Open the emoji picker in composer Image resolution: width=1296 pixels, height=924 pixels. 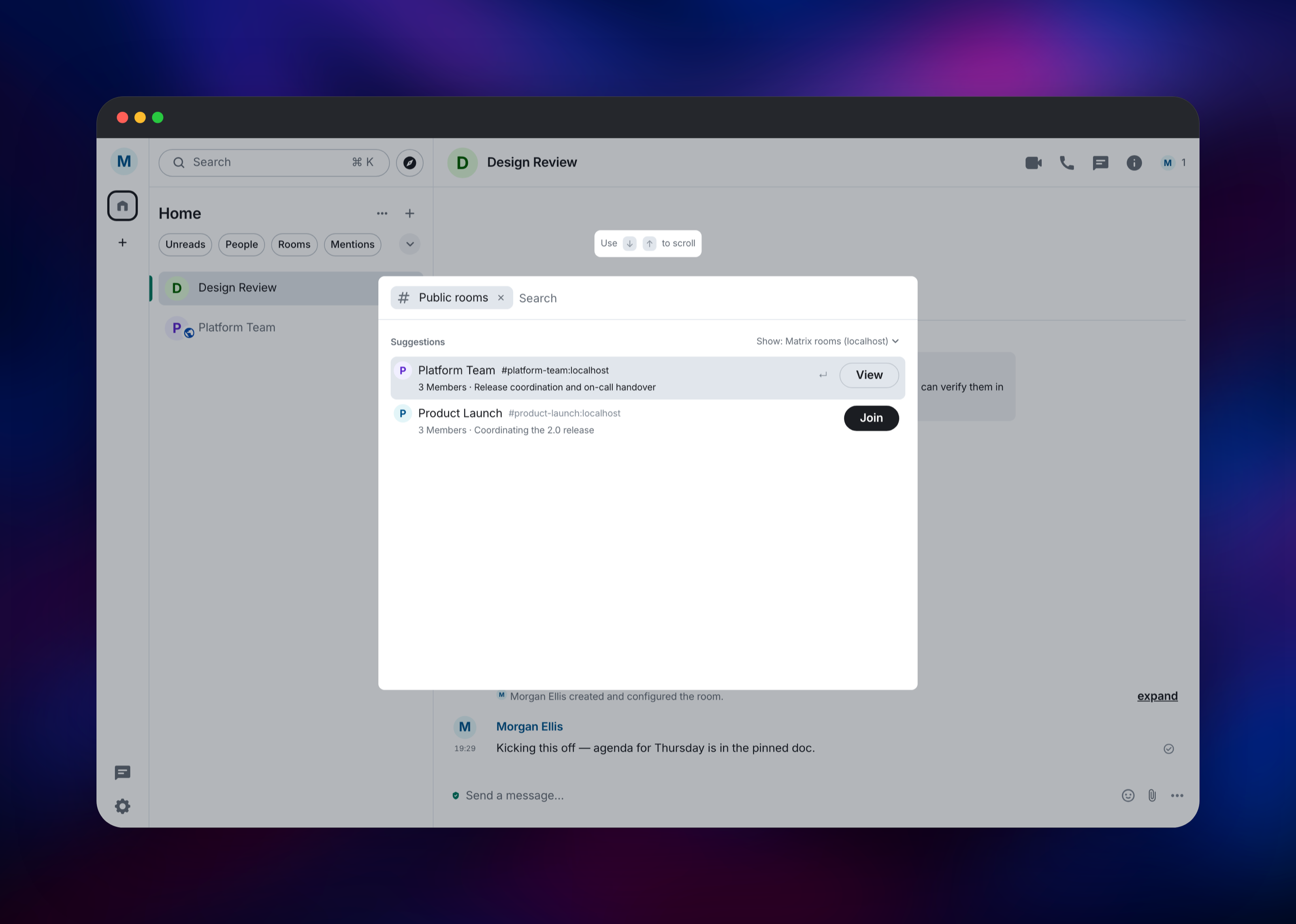tap(1128, 796)
